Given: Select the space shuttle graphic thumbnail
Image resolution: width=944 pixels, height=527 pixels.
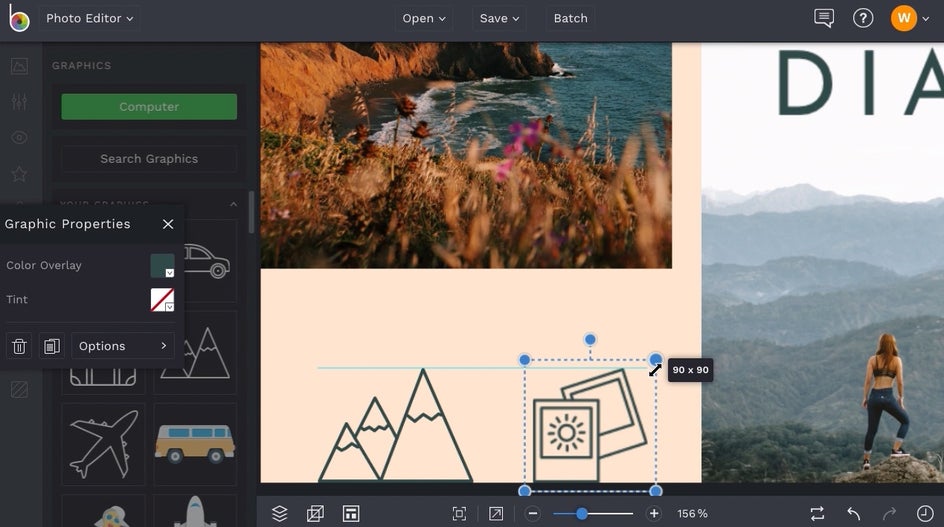Looking at the screenshot, I should click(x=195, y=511).
